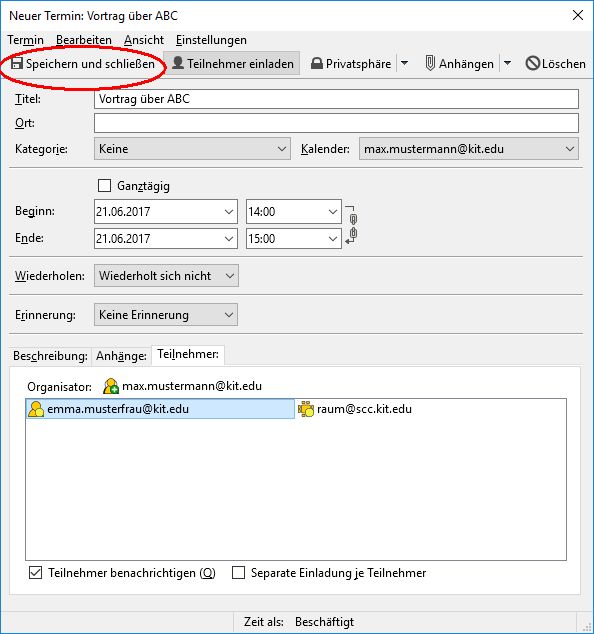Toggle the start/end time link icon
Screen dimensions: 594x634
(x=351, y=225)
